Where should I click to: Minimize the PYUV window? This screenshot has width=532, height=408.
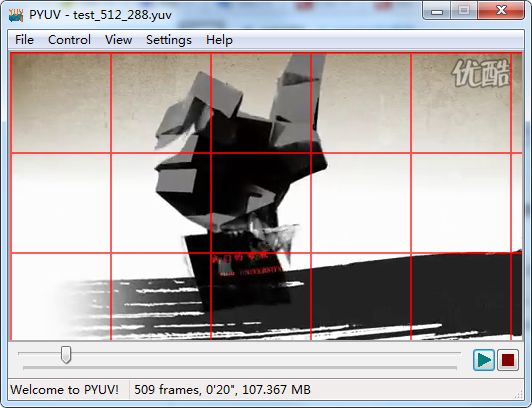(437, 11)
